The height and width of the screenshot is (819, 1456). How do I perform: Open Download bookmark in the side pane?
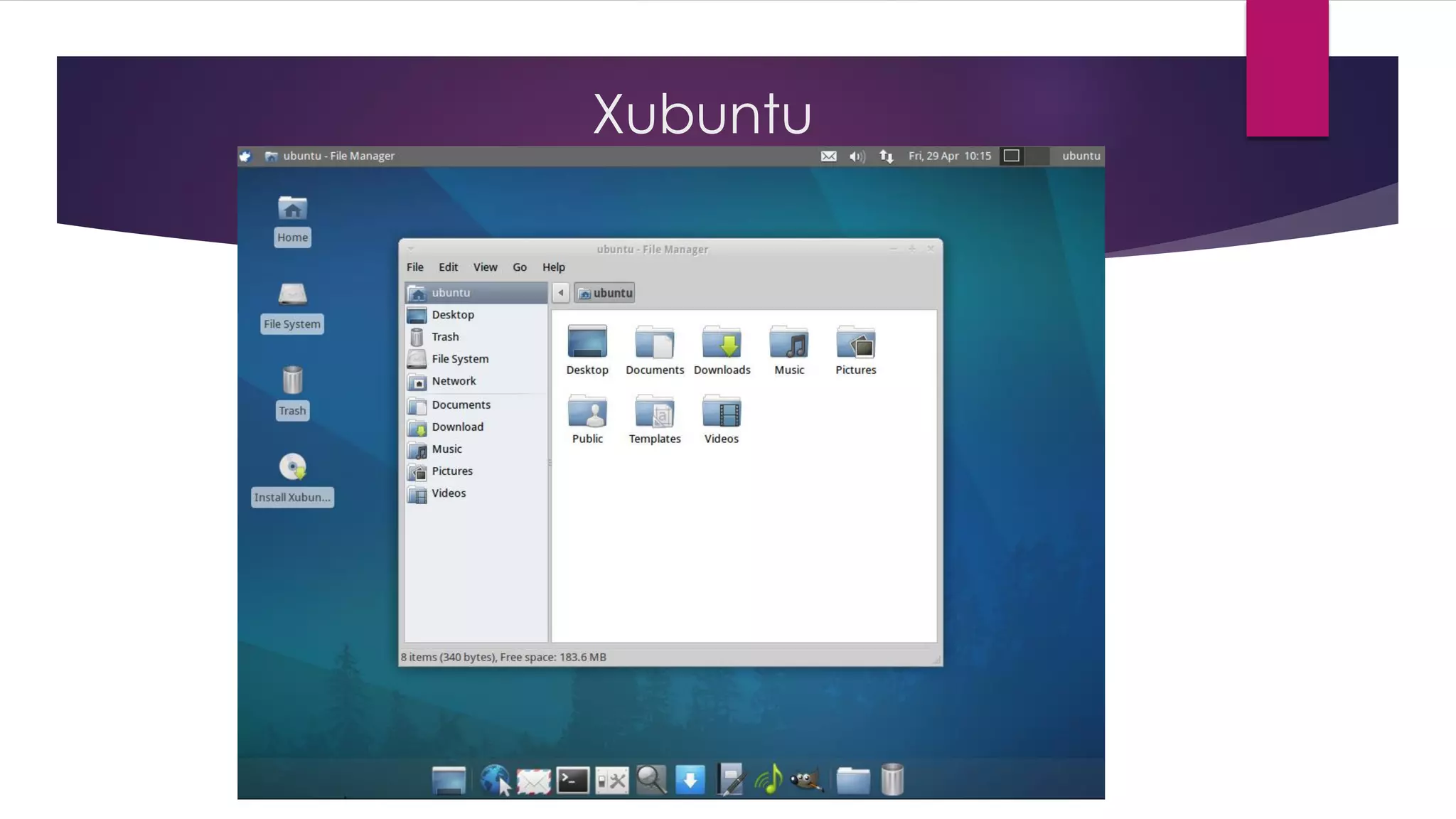tap(476, 427)
